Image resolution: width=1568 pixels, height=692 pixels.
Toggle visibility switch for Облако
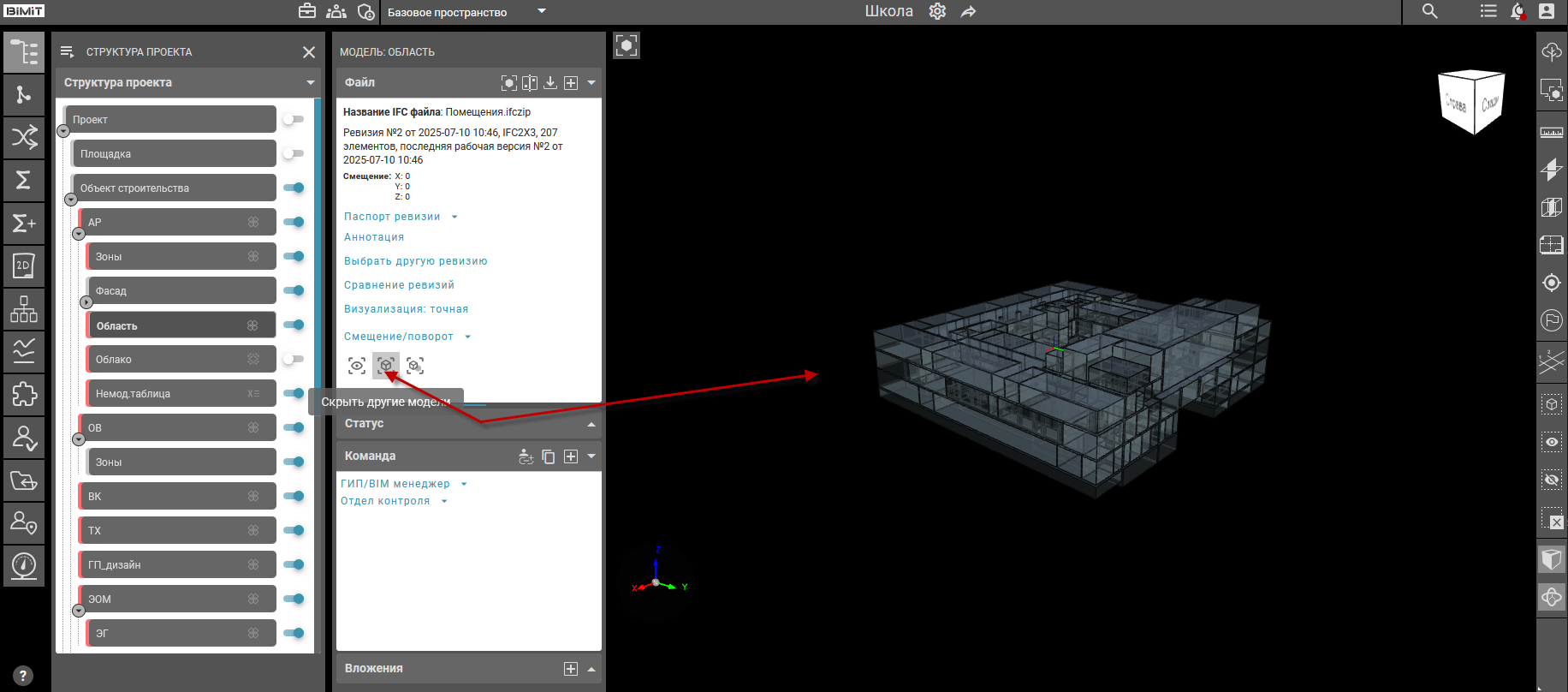(294, 359)
